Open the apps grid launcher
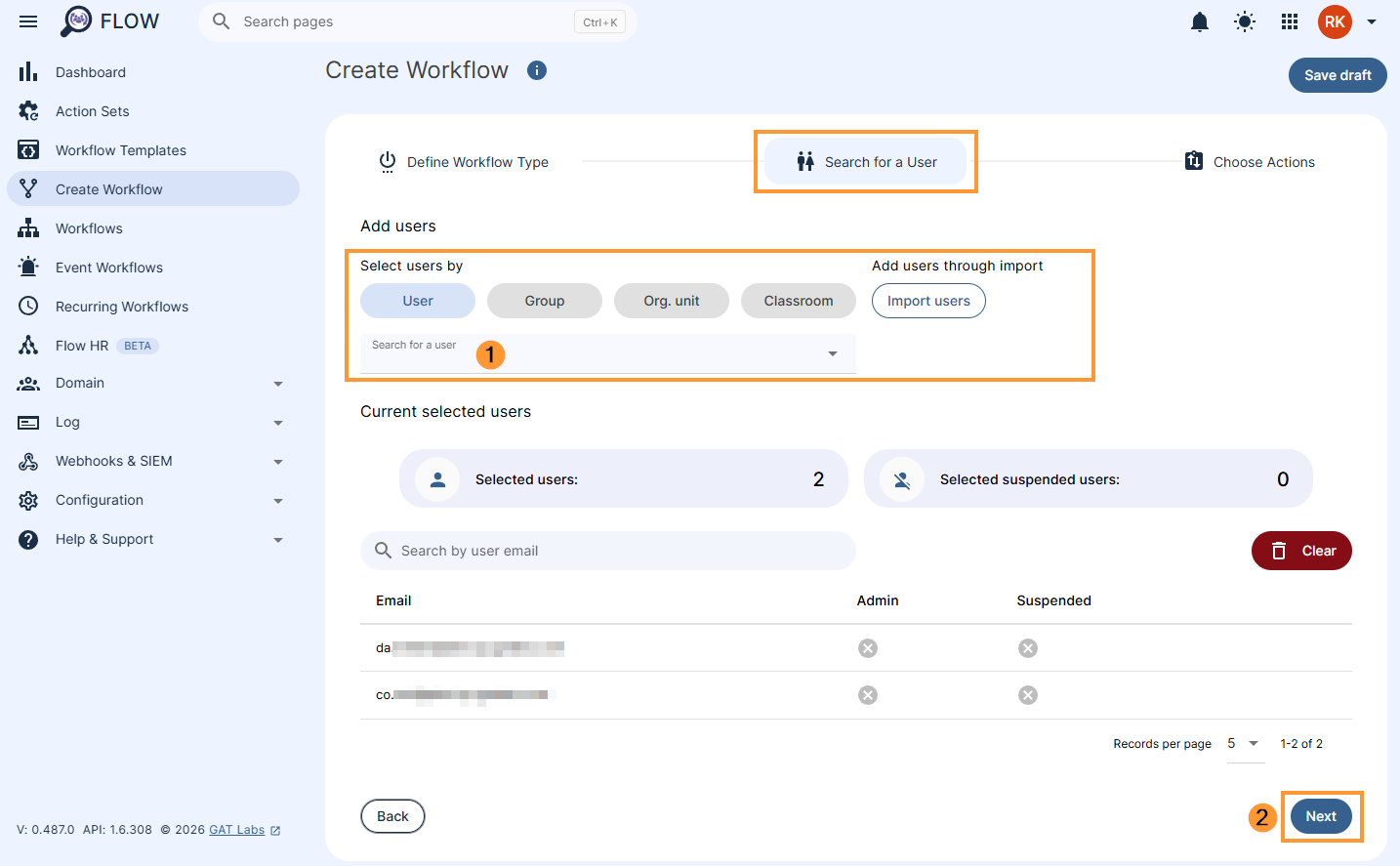Viewport: 1400px width, 866px height. (1290, 21)
